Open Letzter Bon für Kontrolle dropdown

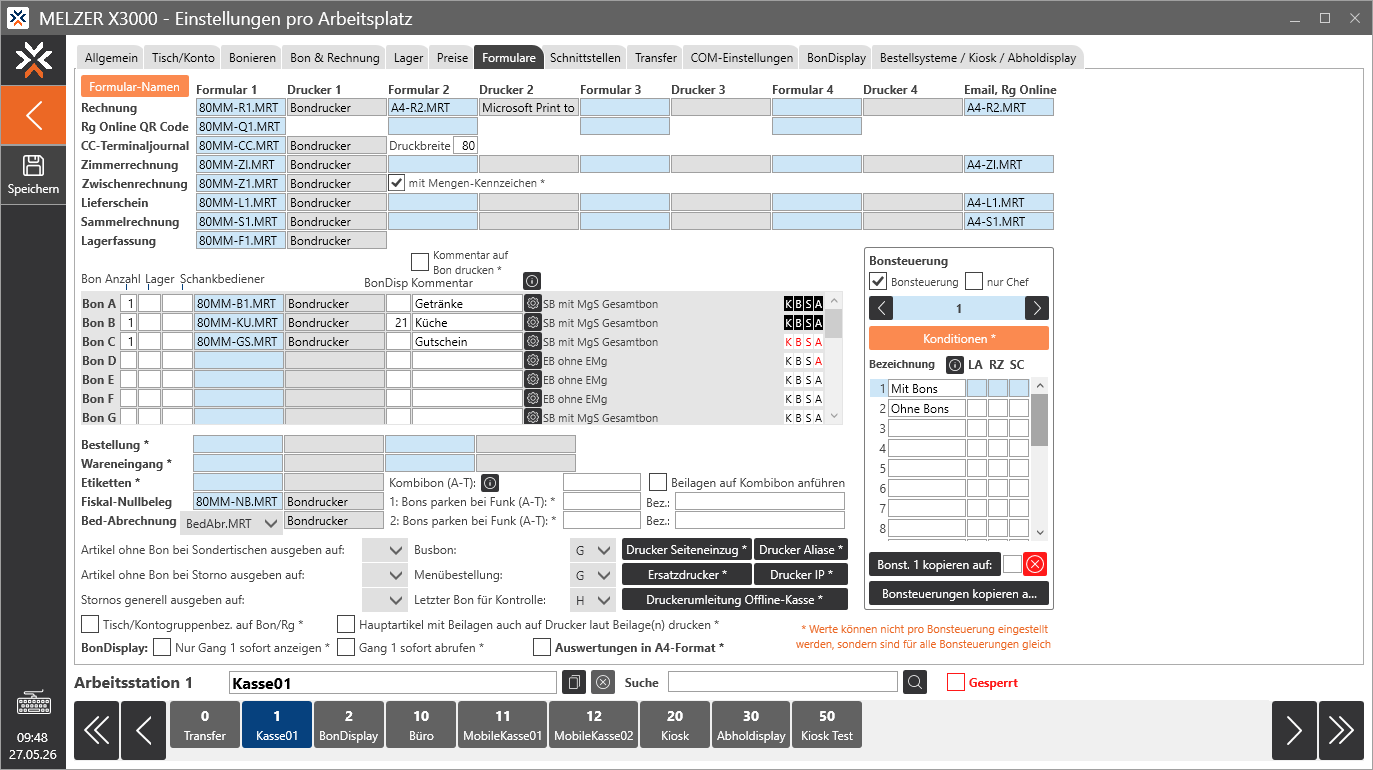[592, 600]
